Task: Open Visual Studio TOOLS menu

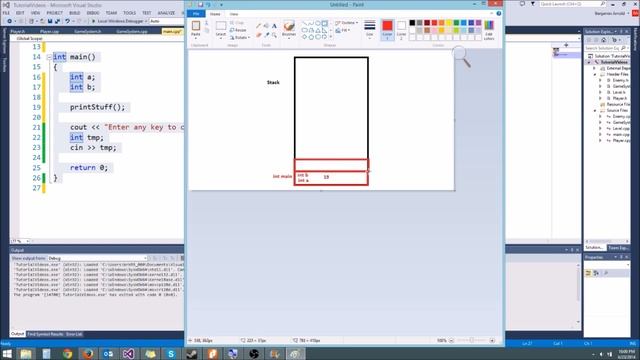Action: pos(129,13)
